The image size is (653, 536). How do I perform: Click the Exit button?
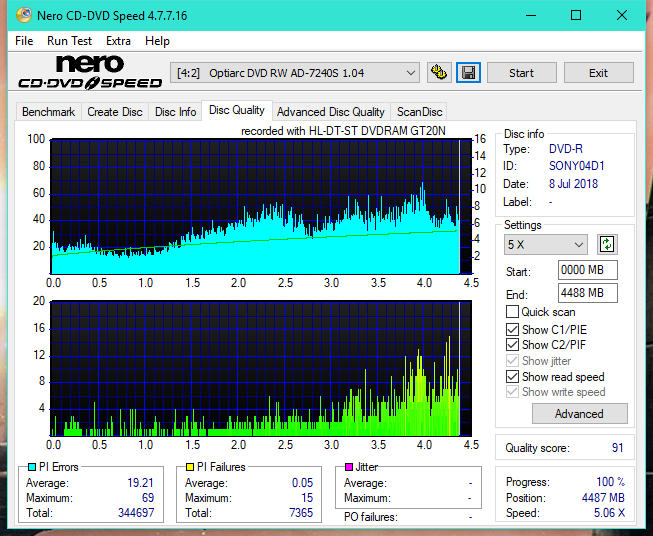(x=598, y=73)
